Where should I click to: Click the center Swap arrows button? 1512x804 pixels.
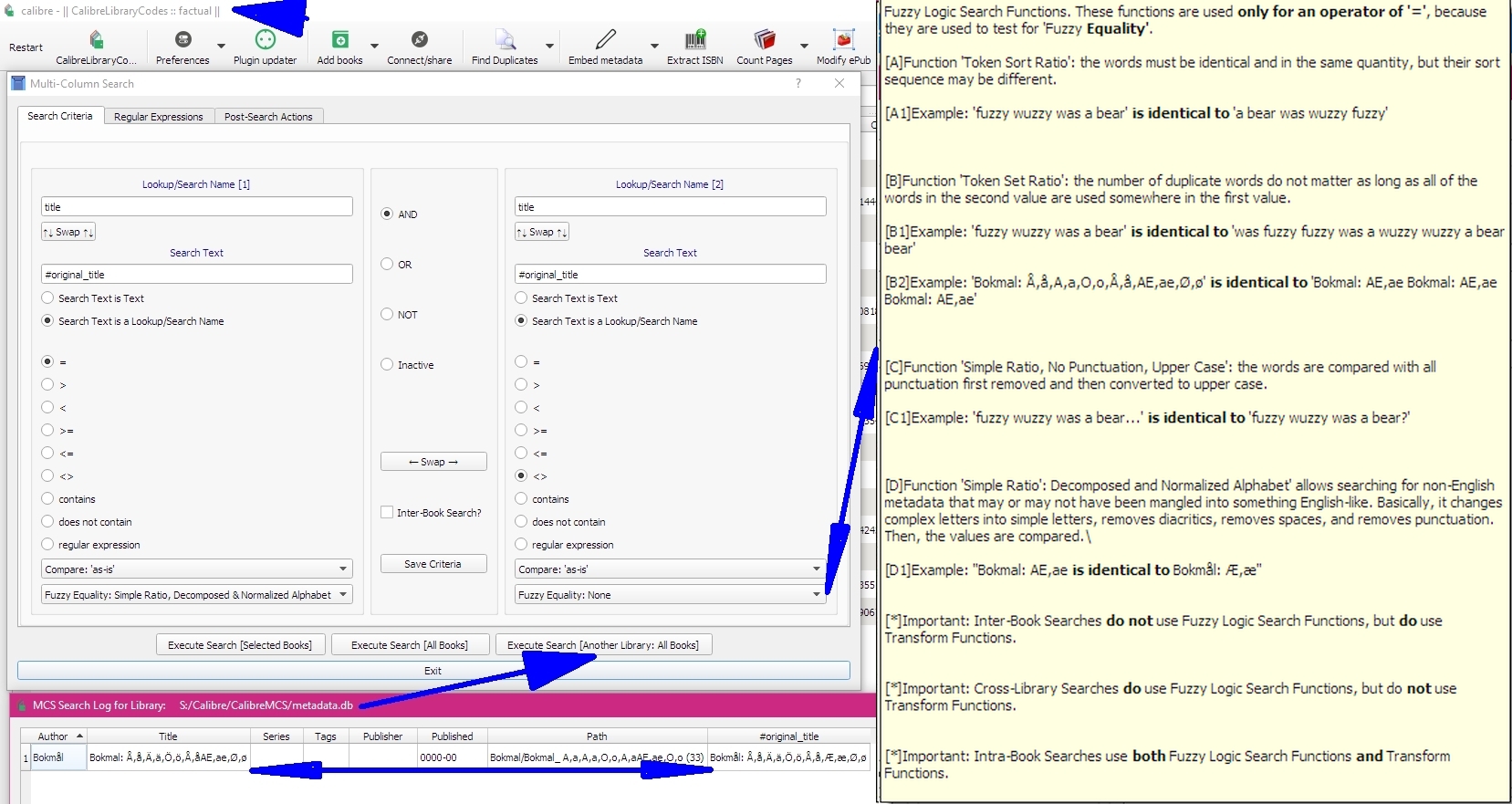coord(433,462)
